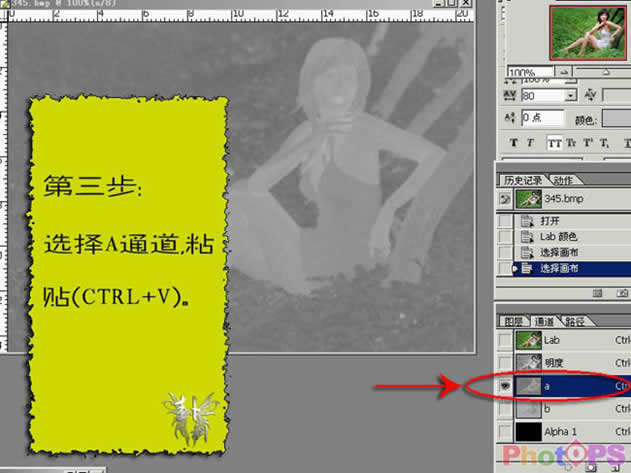
Task: Select the Alpha 1 channel row
Action: 572,432
